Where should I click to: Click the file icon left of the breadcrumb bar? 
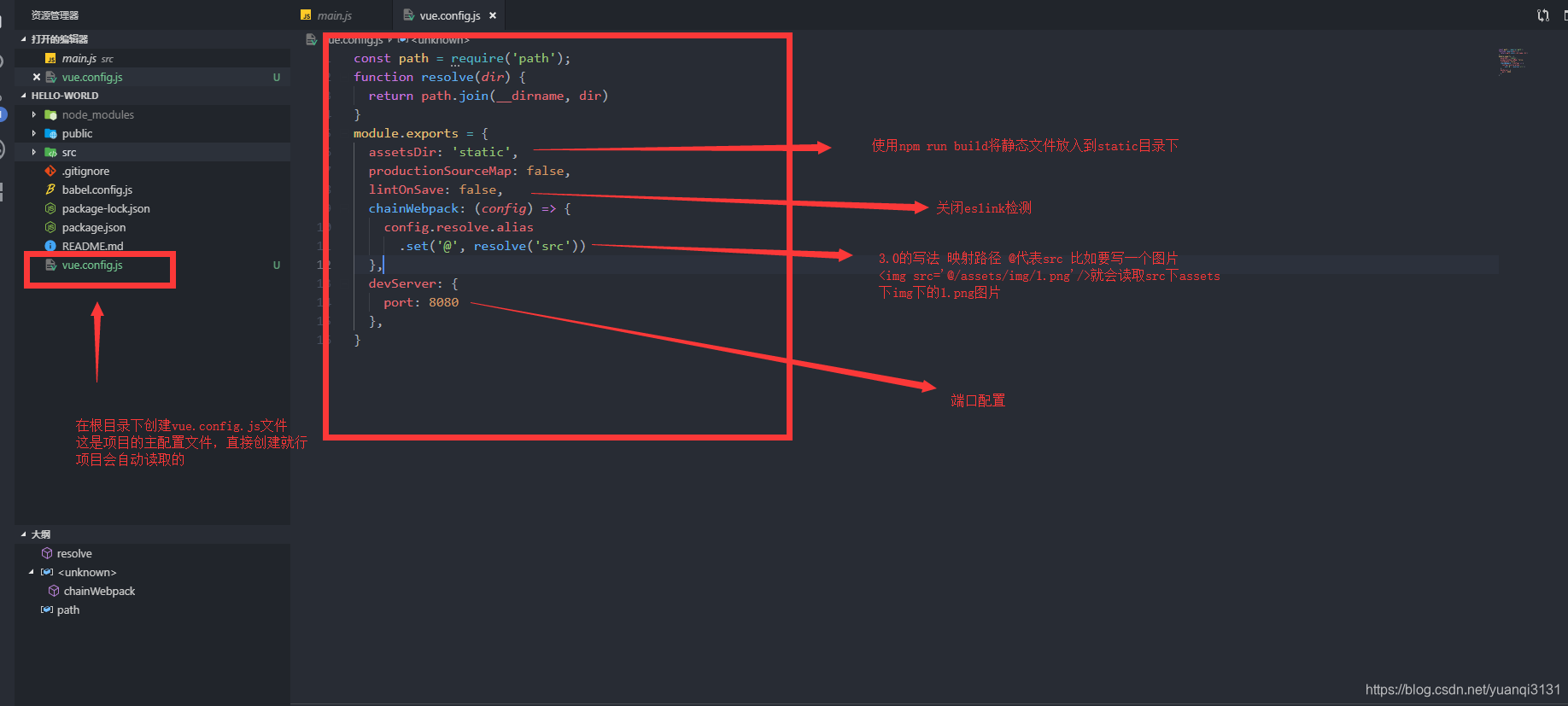pyautogui.click(x=312, y=39)
